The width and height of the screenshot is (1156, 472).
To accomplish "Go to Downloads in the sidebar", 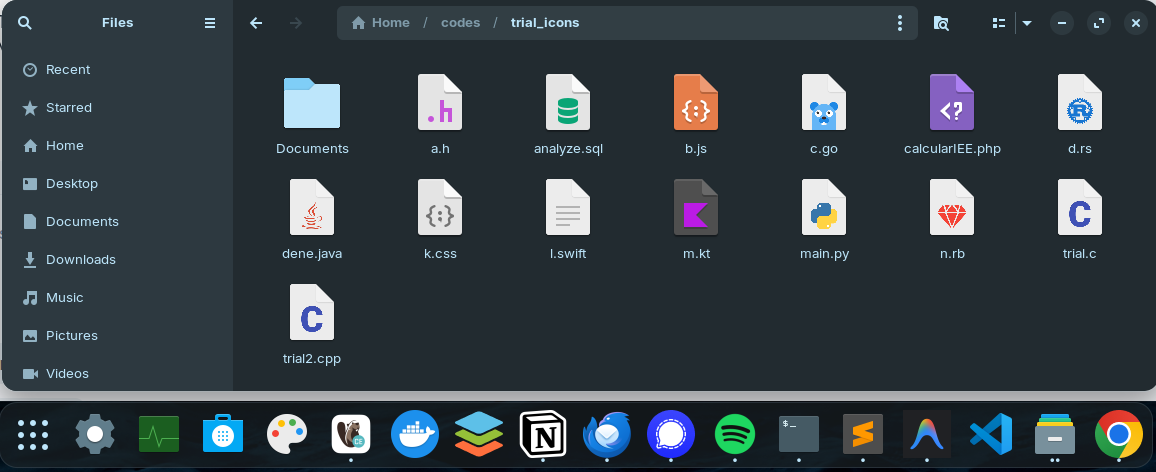I will pos(80,260).
